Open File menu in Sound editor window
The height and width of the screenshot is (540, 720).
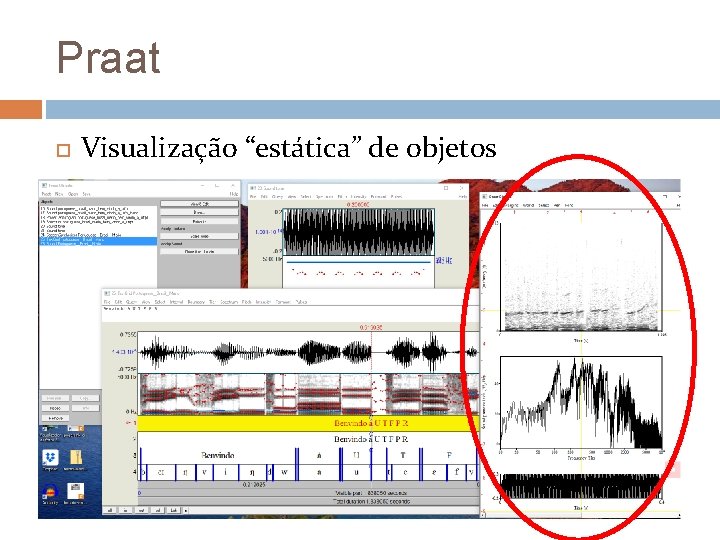pyautogui.click(x=253, y=197)
